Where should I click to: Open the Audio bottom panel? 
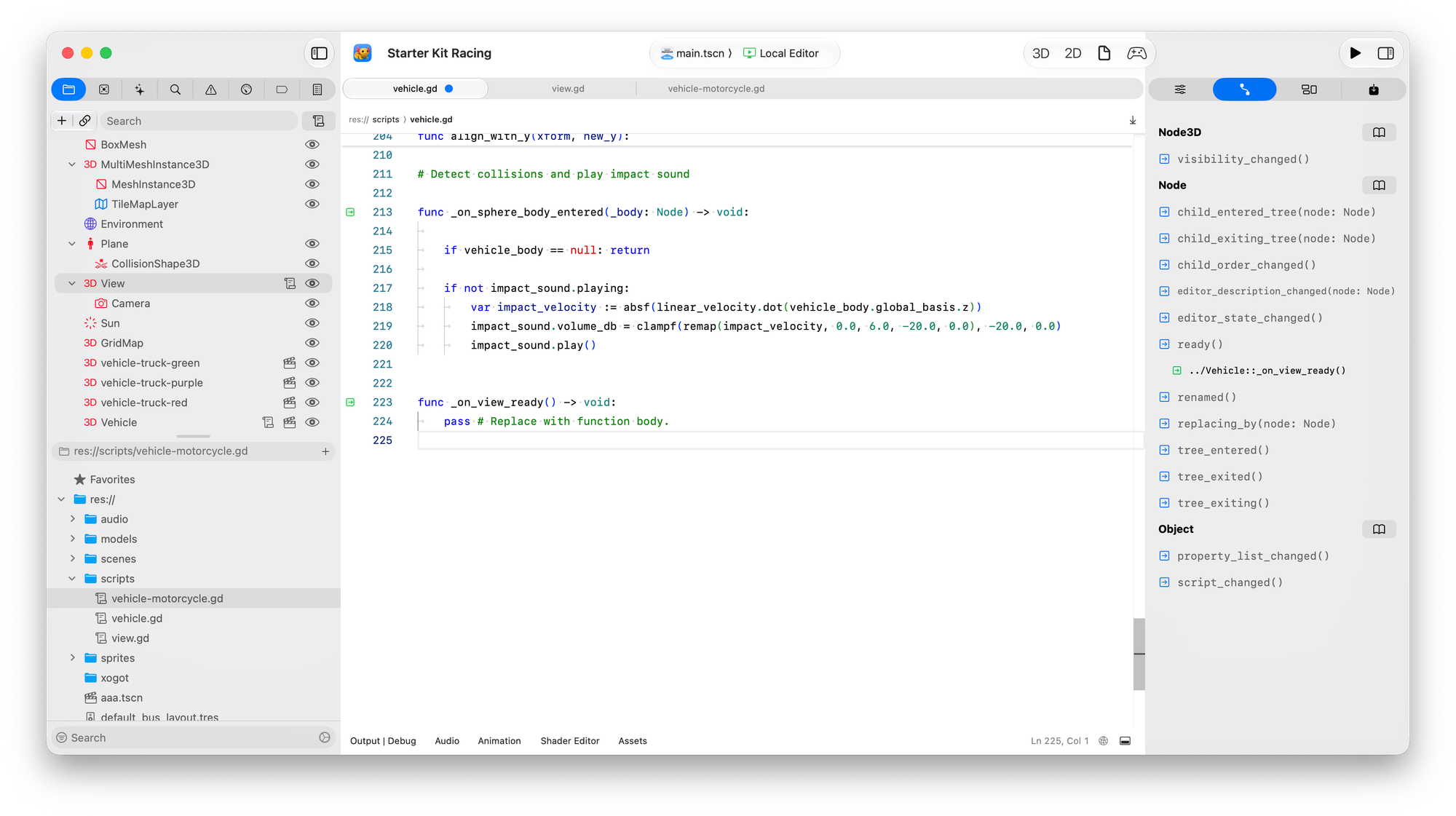tap(447, 741)
